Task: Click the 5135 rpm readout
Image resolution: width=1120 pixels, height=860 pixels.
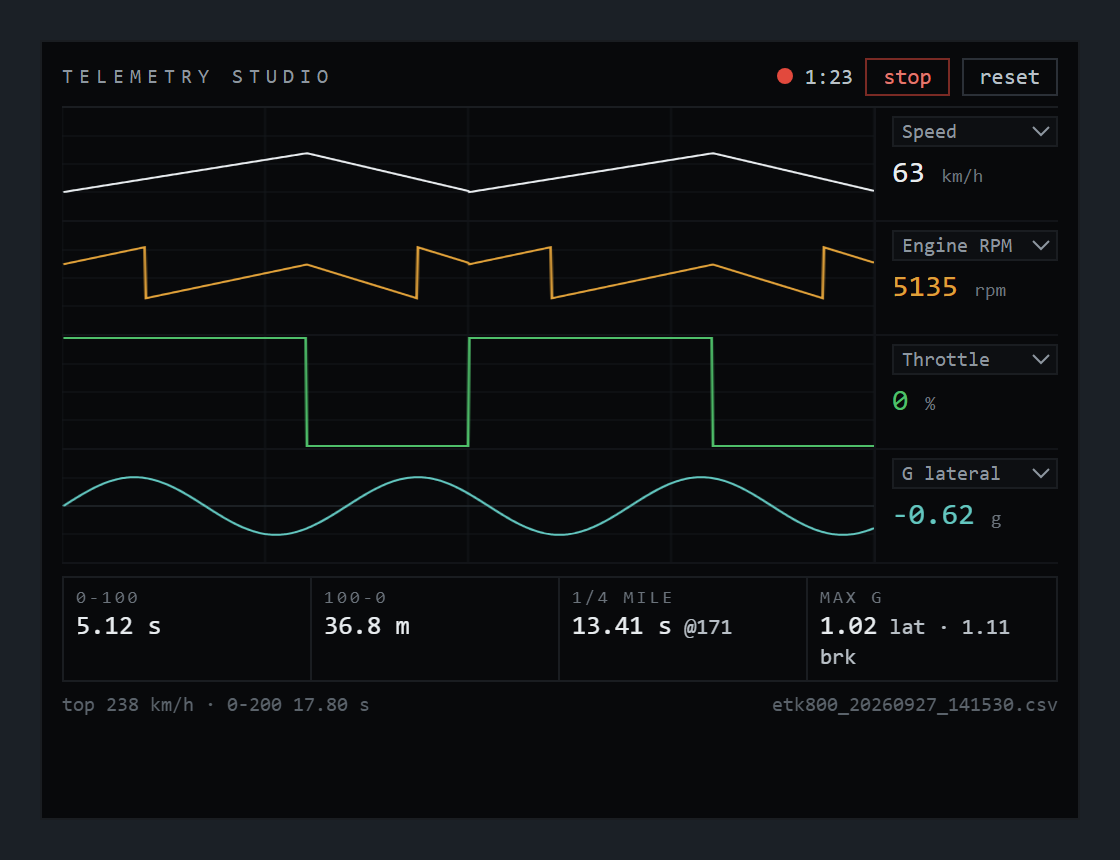Action: 949,287
